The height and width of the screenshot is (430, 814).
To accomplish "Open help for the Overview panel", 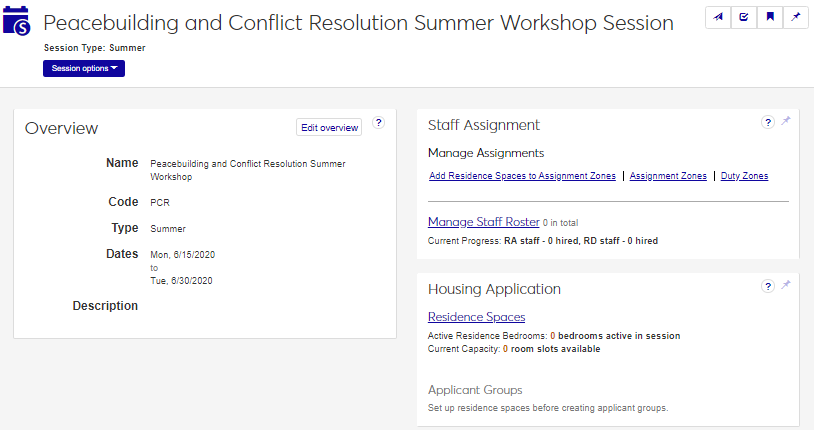I will (x=379, y=123).
